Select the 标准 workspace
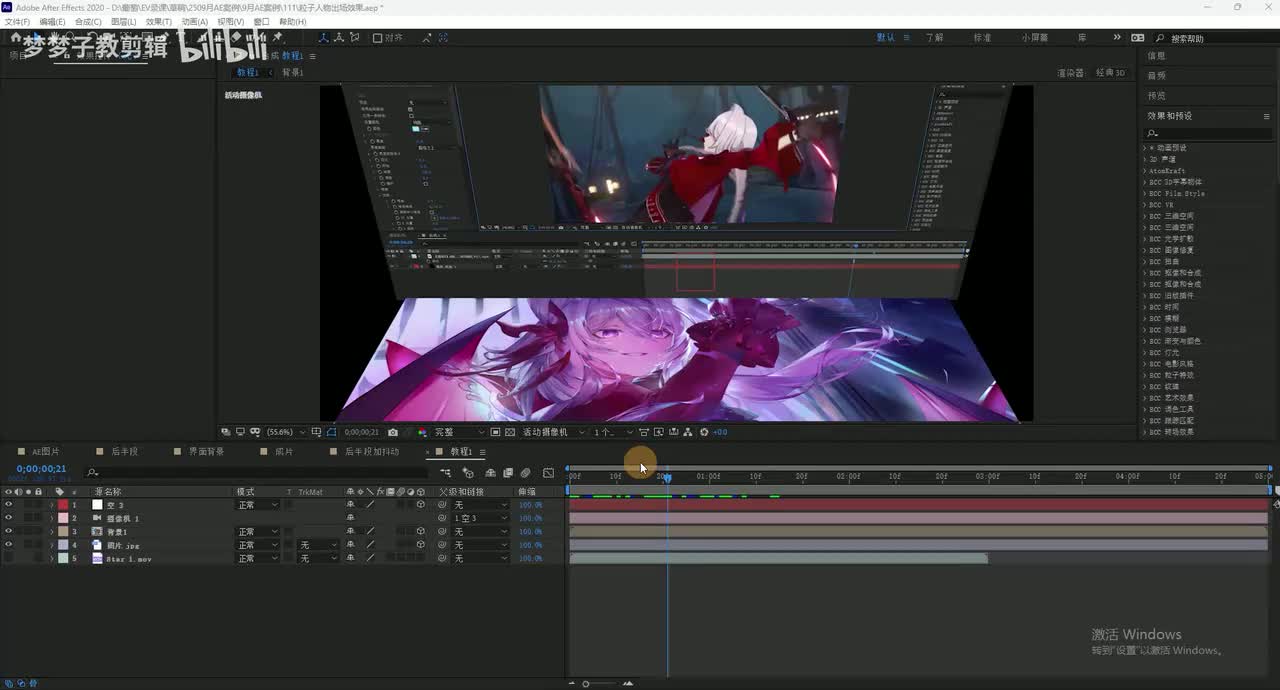 tap(983, 38)
